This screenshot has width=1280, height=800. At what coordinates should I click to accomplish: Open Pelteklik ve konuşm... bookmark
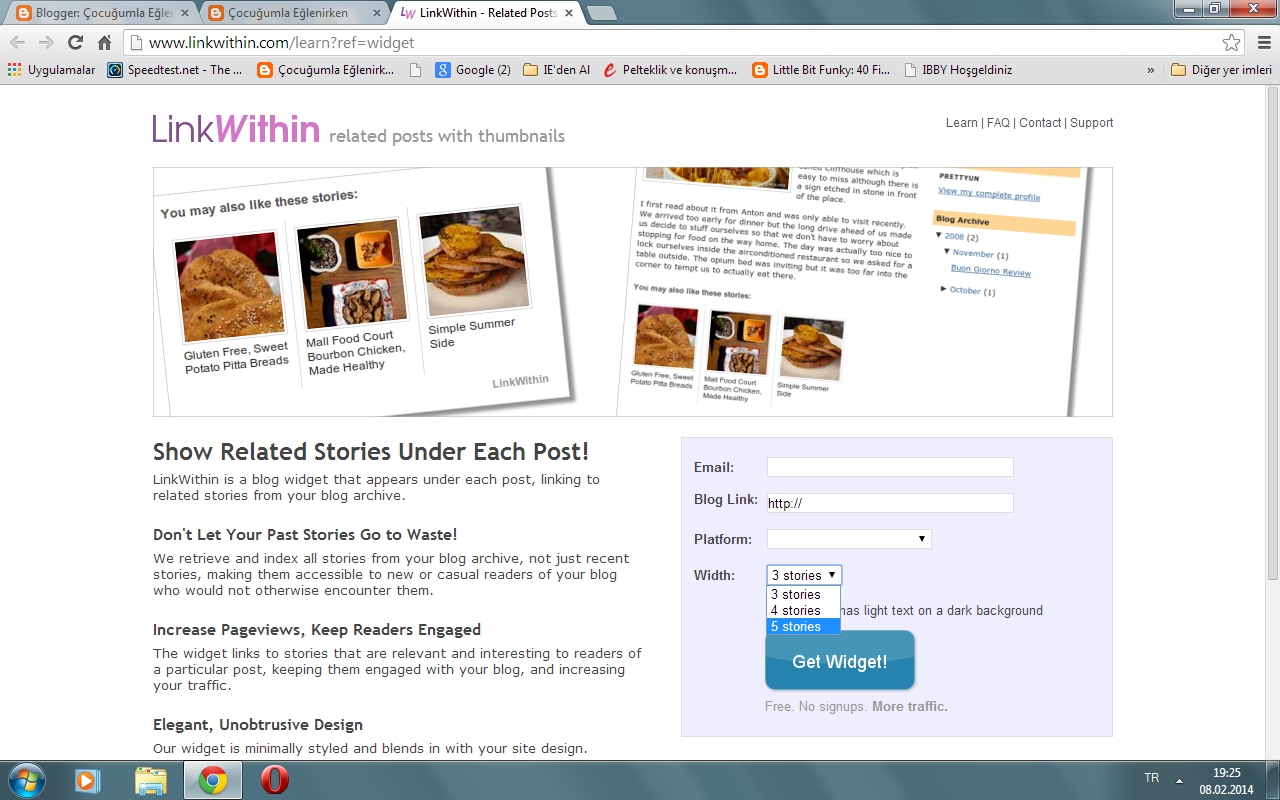point(671,70)
